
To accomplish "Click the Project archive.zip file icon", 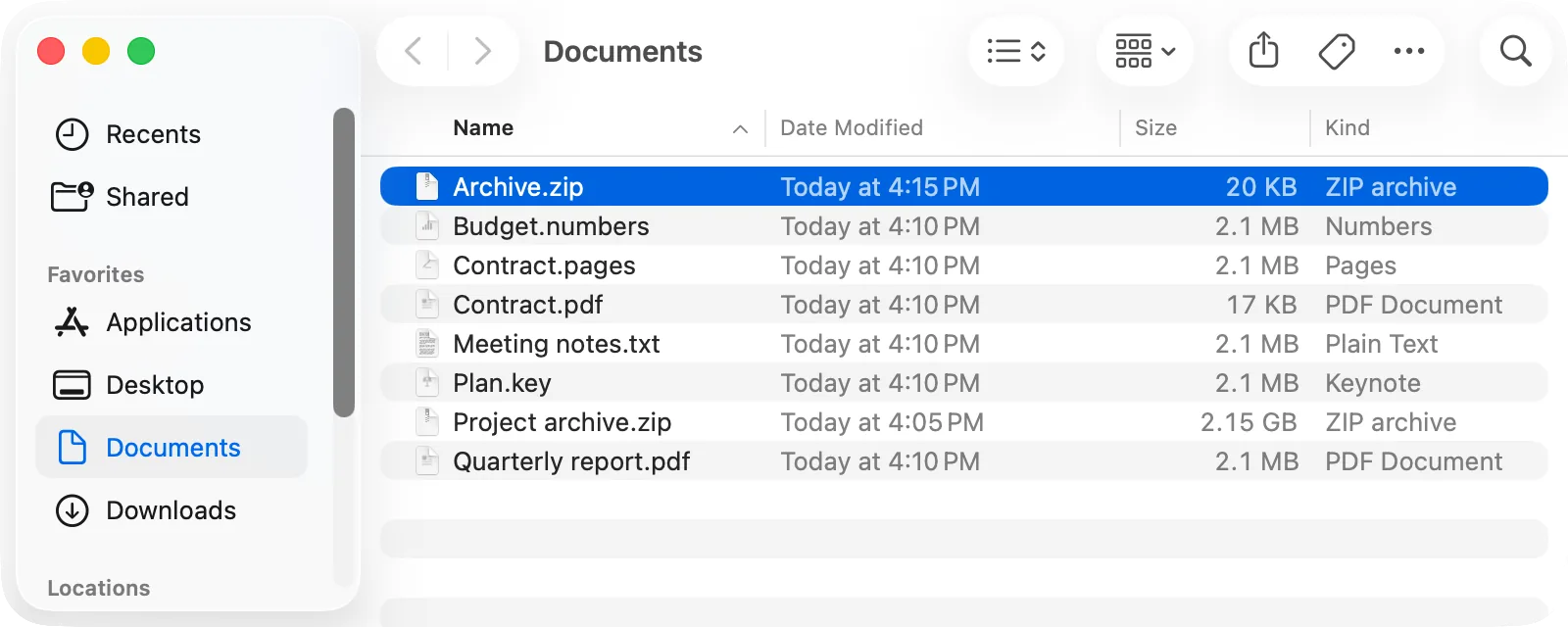I will point(427,421).
